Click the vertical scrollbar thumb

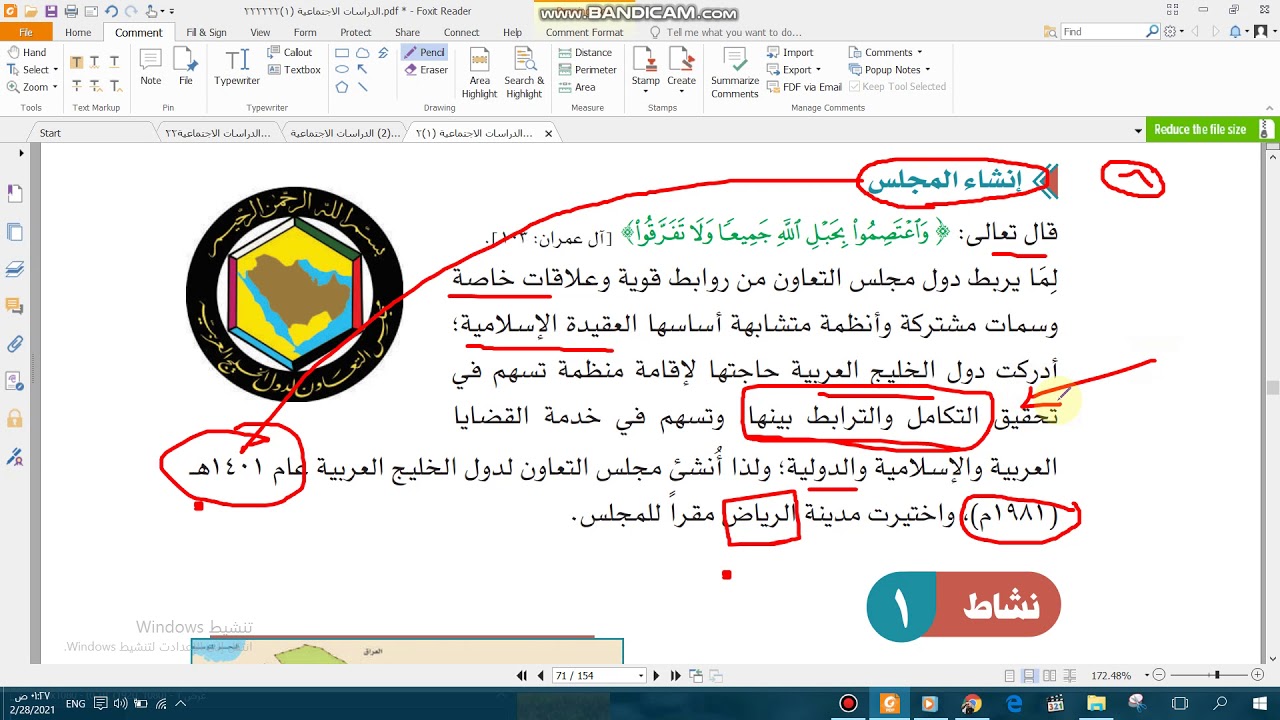(1272, 388)
